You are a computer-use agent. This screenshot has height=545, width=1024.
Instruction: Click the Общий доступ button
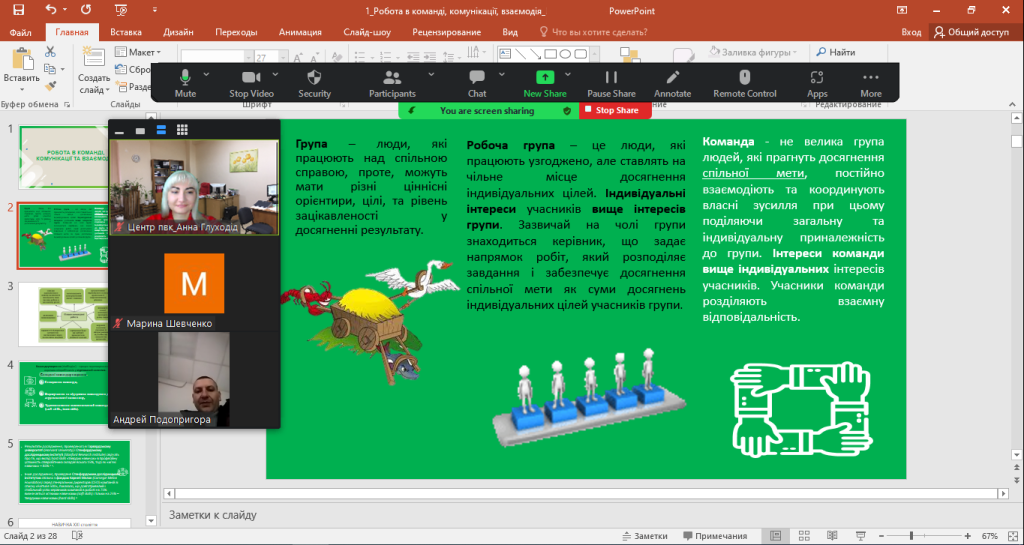[971, 32]
